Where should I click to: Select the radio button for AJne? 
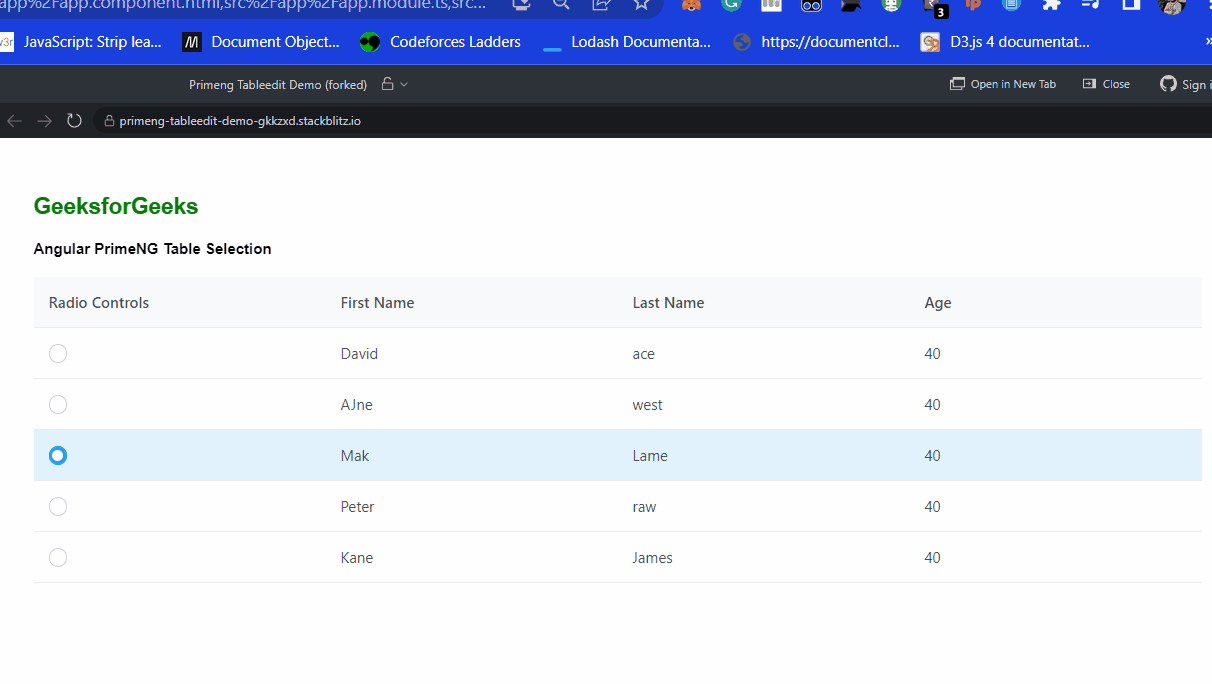[x=58, y=404]
